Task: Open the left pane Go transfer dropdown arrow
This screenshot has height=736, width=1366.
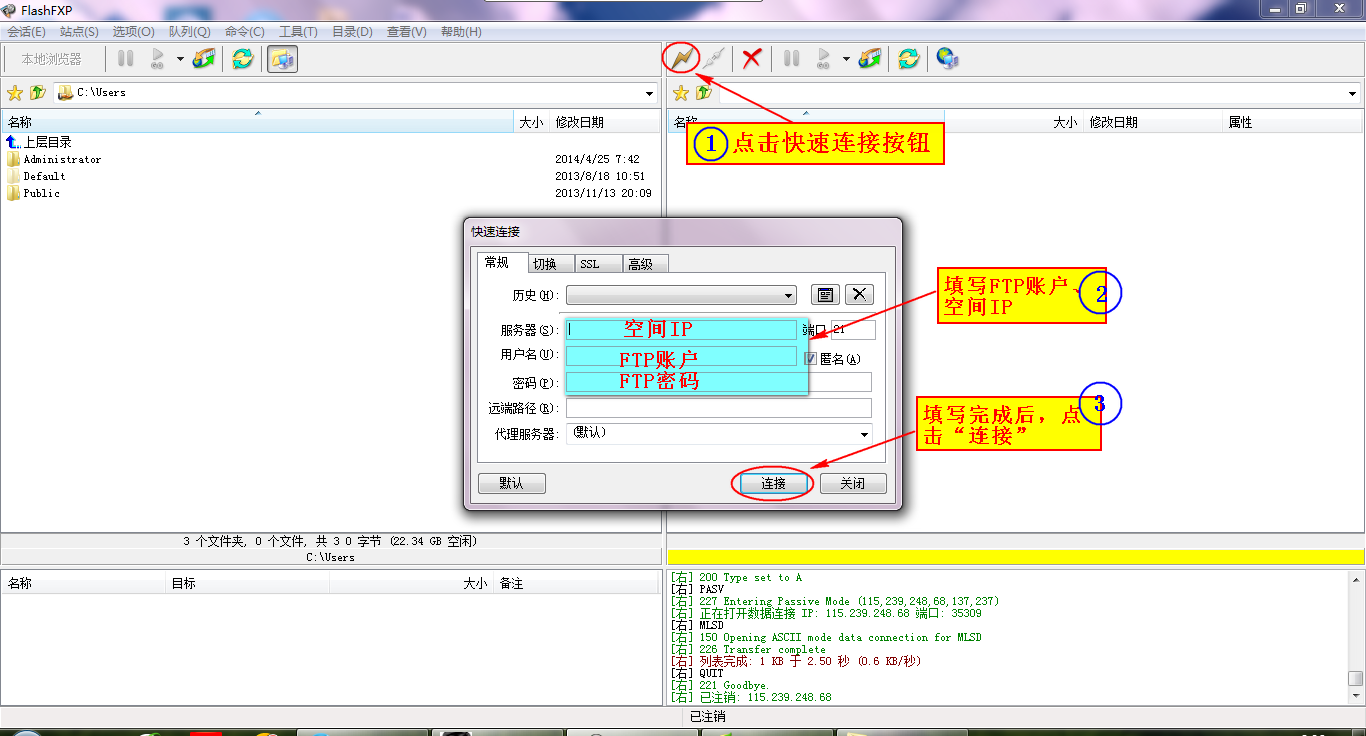Action: point(180,59)
